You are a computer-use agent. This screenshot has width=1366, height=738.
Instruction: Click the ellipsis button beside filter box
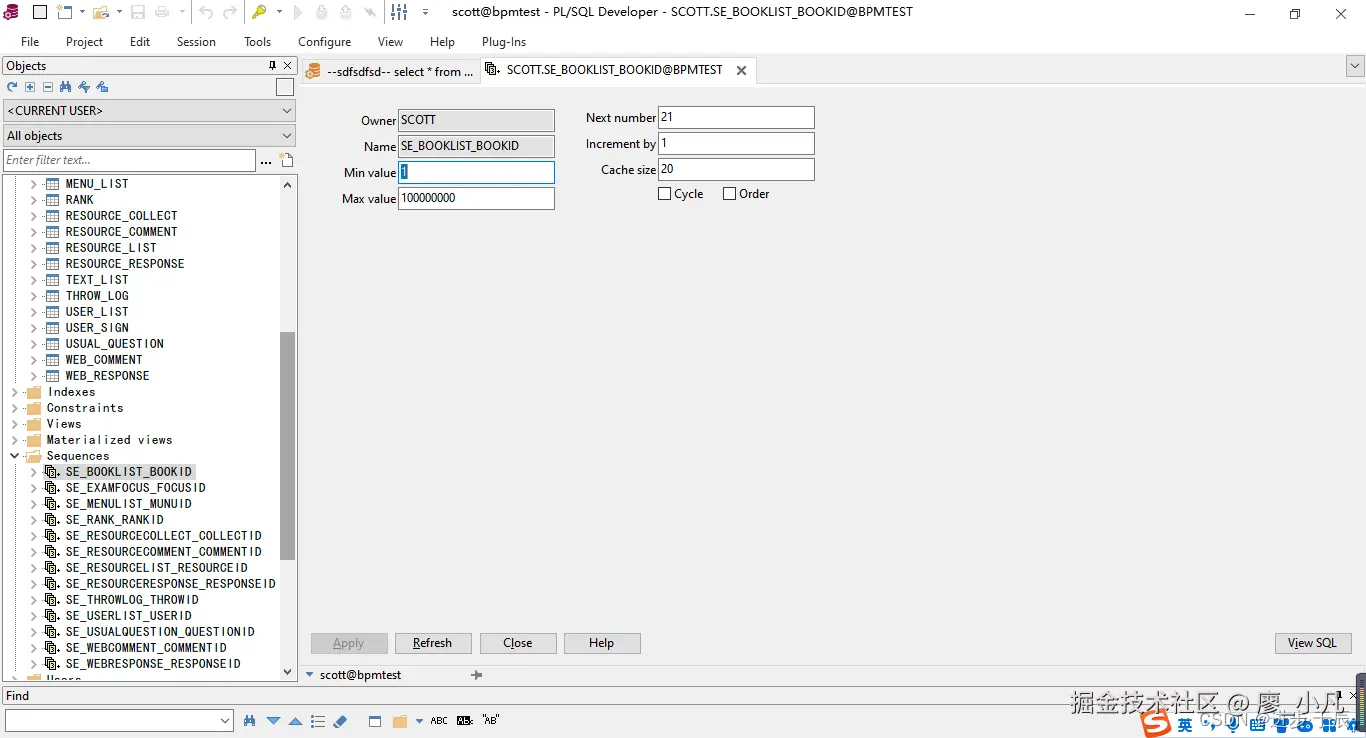tap(266, 160)
